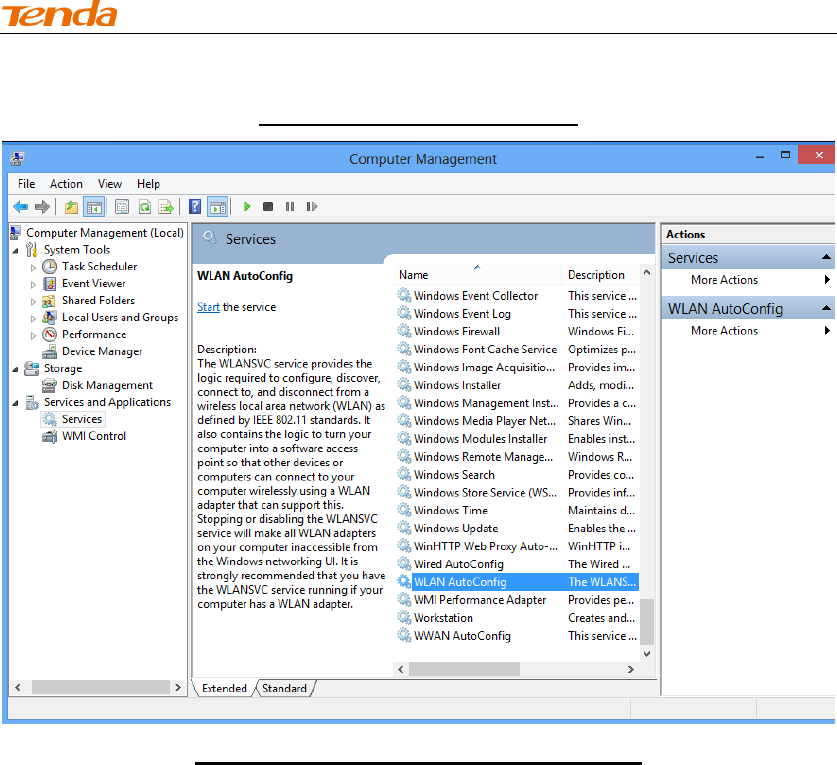Viewport: 837px width, 765px height.
Task: Click the Refresh toolbar icon
Action: [145, 207]
